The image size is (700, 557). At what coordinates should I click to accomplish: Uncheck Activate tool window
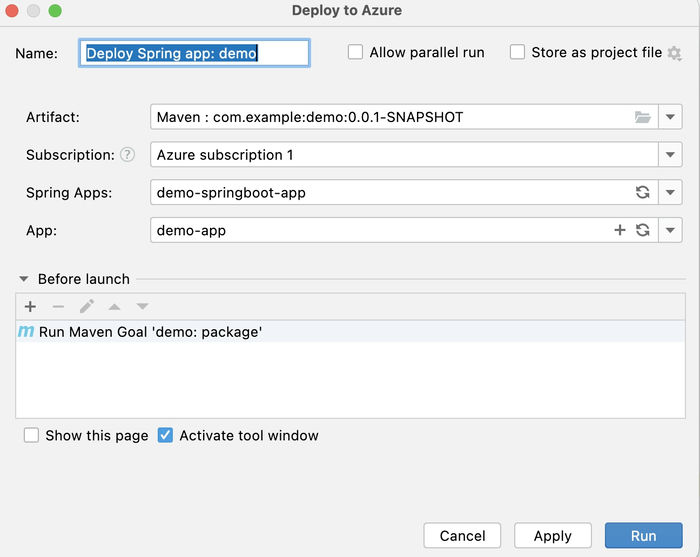[x=165, y=435]
